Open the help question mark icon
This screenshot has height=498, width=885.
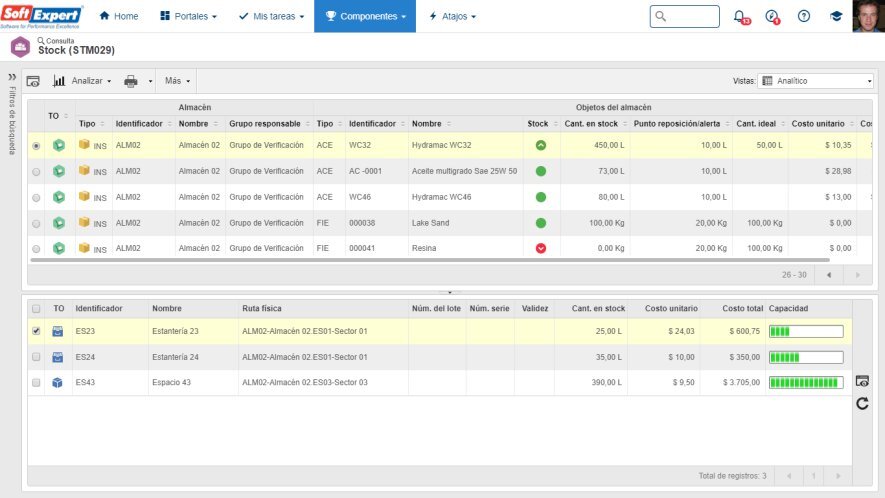(804, 16)
